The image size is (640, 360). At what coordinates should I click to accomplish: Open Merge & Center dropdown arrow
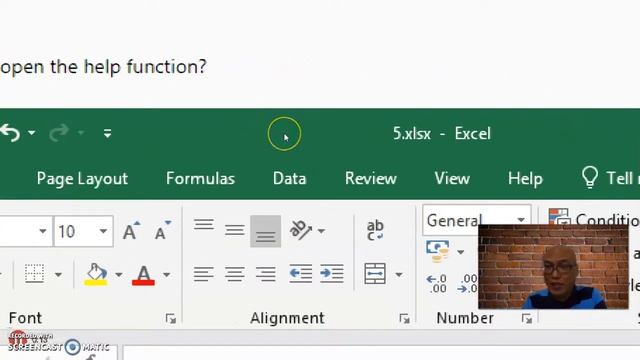point(399,275)
